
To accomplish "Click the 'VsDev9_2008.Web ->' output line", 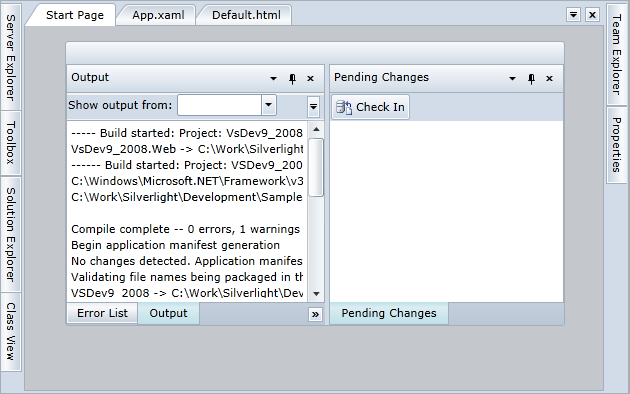I will pyautogui.click(x=187, y=149).
